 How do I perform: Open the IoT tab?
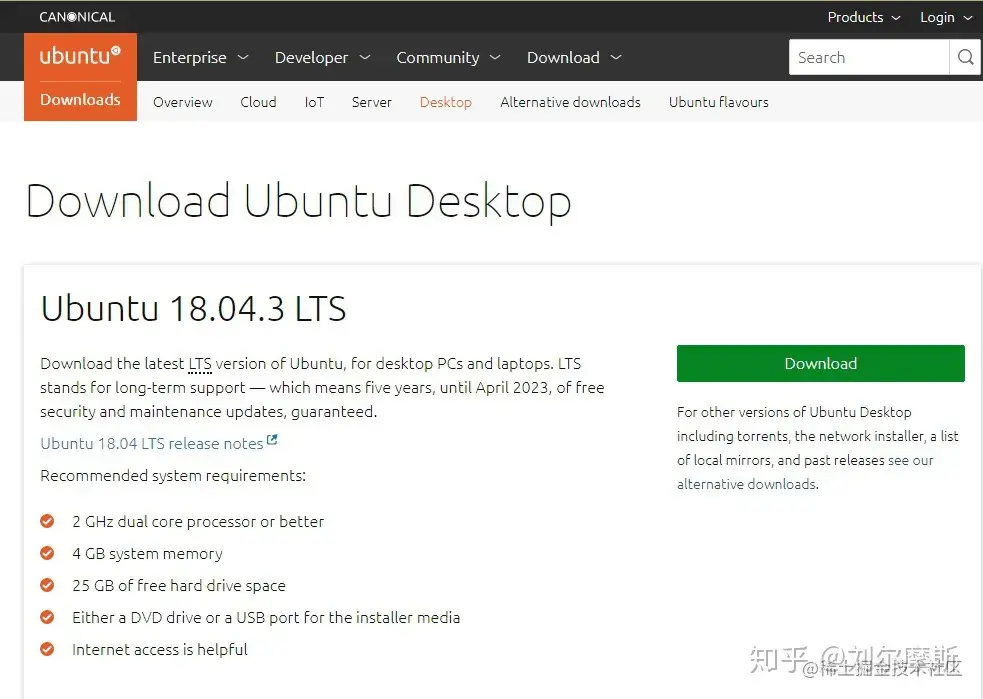click(x=314, y=102)
